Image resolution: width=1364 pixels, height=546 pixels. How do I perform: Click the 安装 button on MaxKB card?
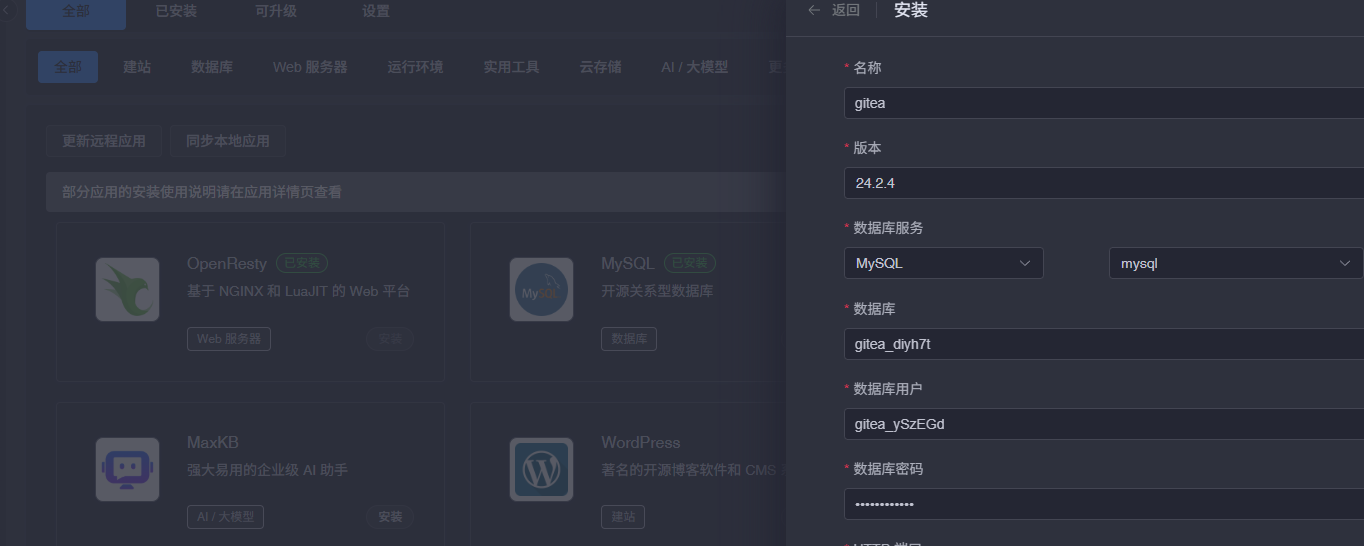point(390,517)
